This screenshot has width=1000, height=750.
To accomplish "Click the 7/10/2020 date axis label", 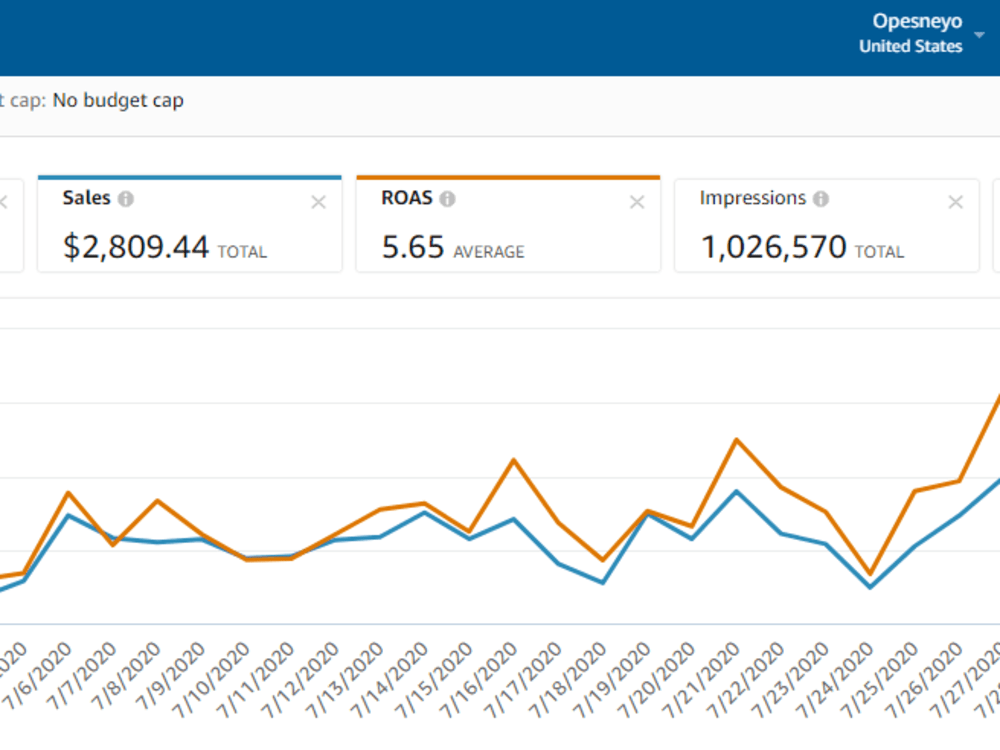I will (210, 679).
